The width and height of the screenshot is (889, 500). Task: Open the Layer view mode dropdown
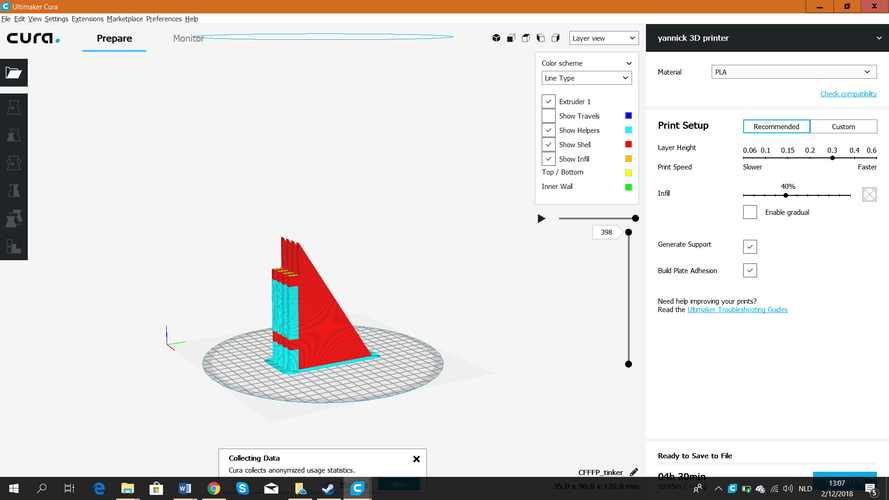(604, 38)
